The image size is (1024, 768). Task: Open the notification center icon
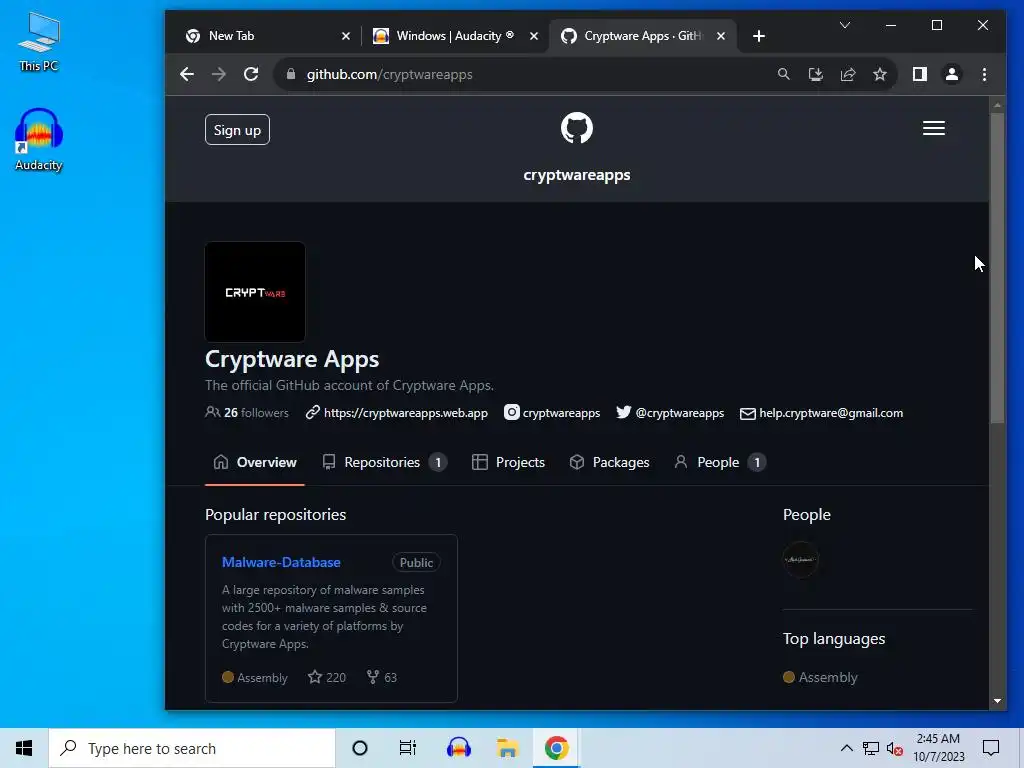point(991,748)
